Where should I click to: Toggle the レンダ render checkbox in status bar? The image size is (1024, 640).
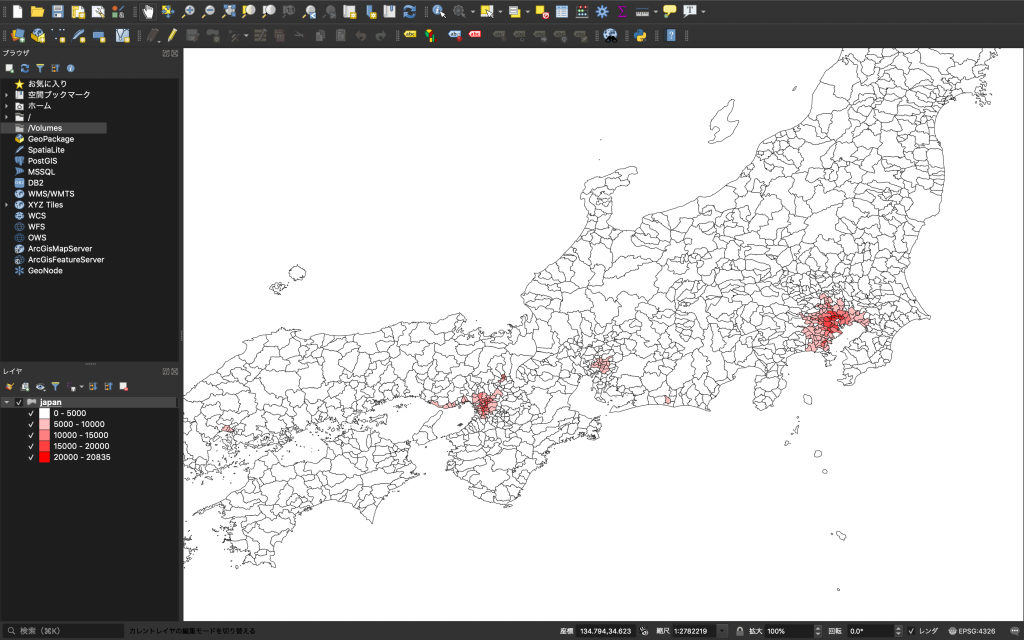click(911, 631)
